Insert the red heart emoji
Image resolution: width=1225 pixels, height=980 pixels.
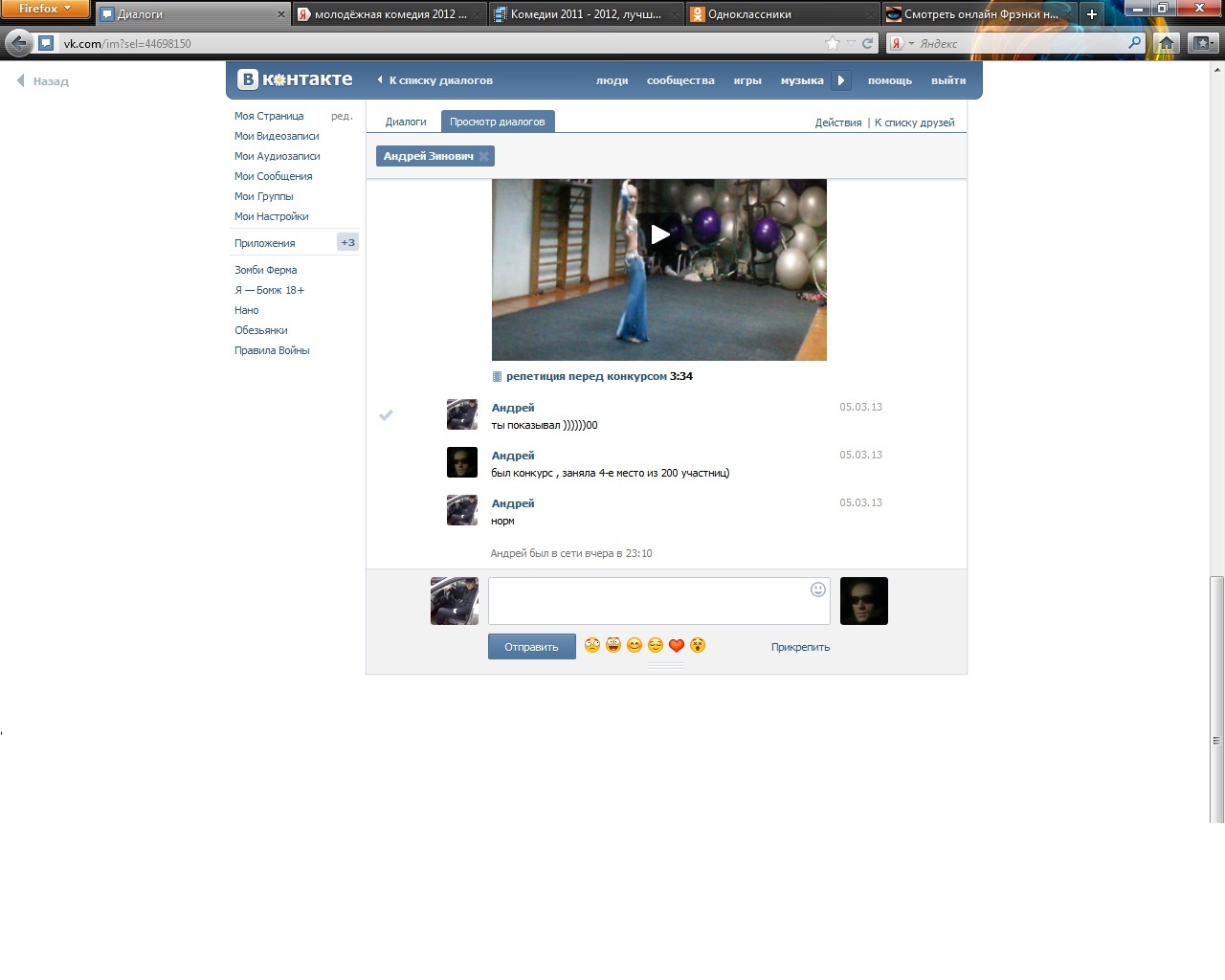(x=677, y=646)
